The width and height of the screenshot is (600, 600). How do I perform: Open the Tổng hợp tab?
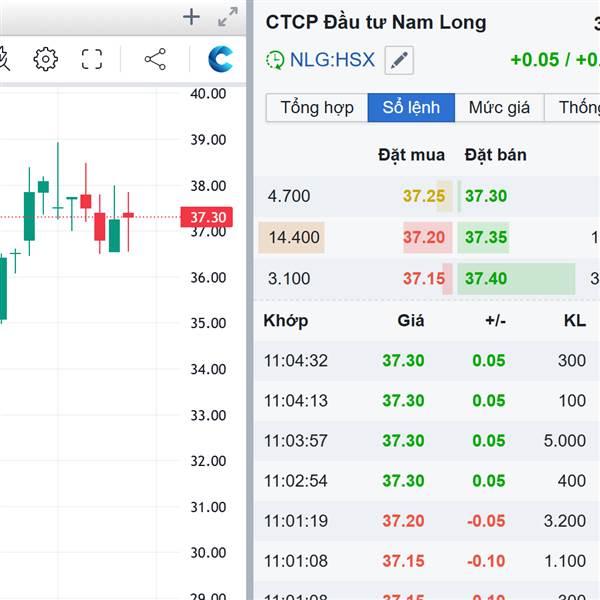[317, 108]
